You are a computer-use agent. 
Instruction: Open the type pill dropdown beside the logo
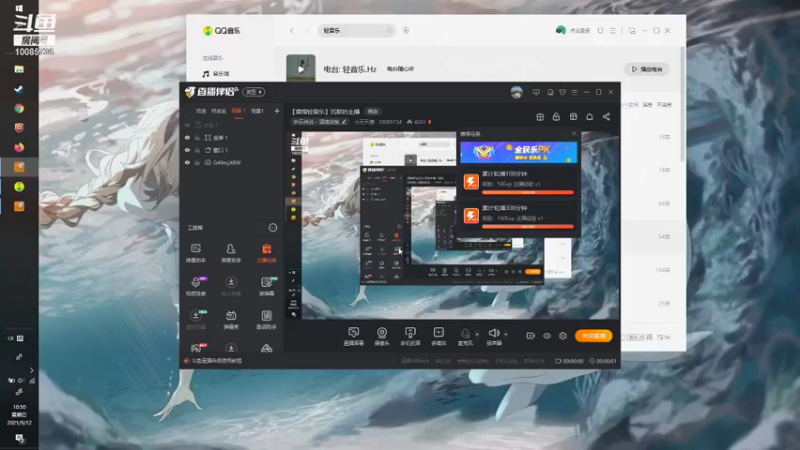click(254, 92)
